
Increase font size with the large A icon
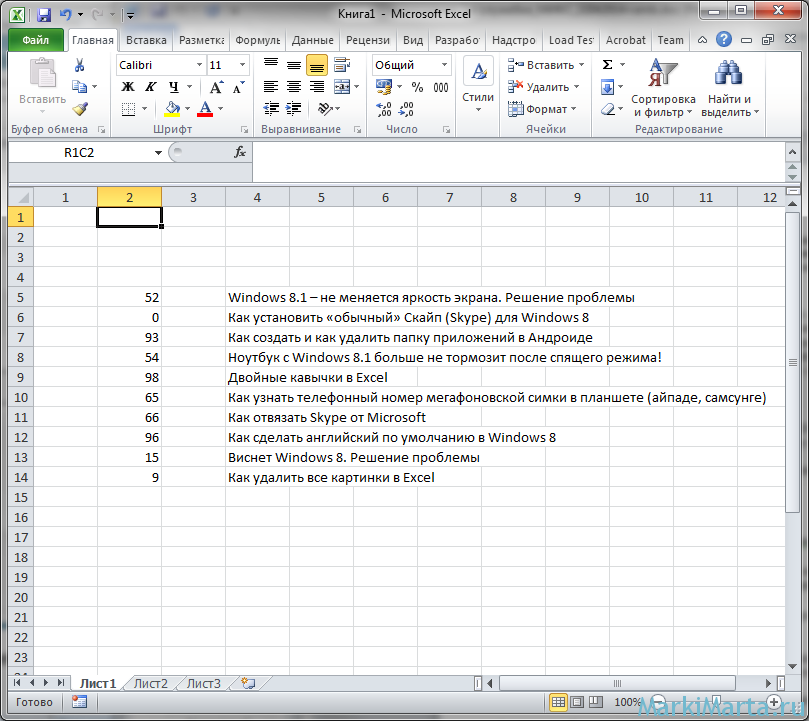click(216, 87)
